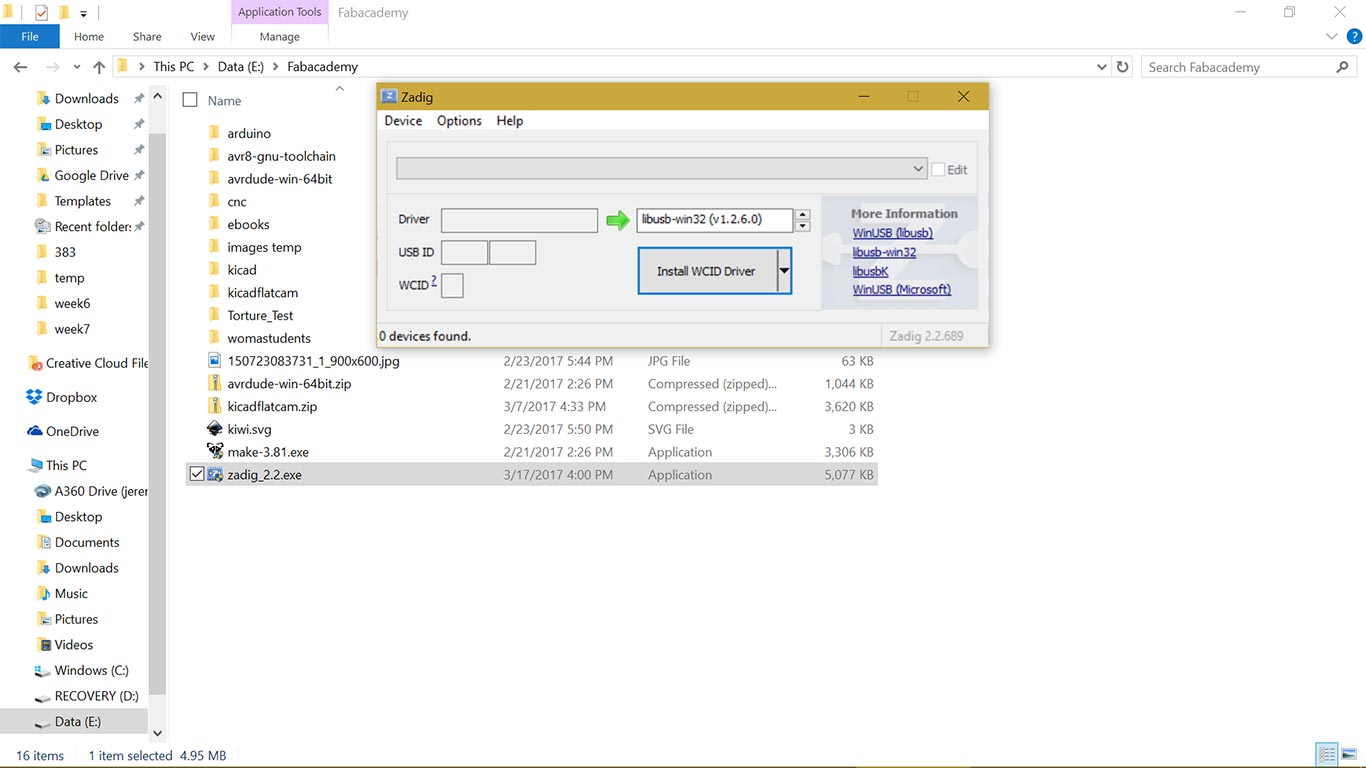Toggle the select-all checkbox beside Name
Screen dimensions: 1366x768
coord(190,100)
